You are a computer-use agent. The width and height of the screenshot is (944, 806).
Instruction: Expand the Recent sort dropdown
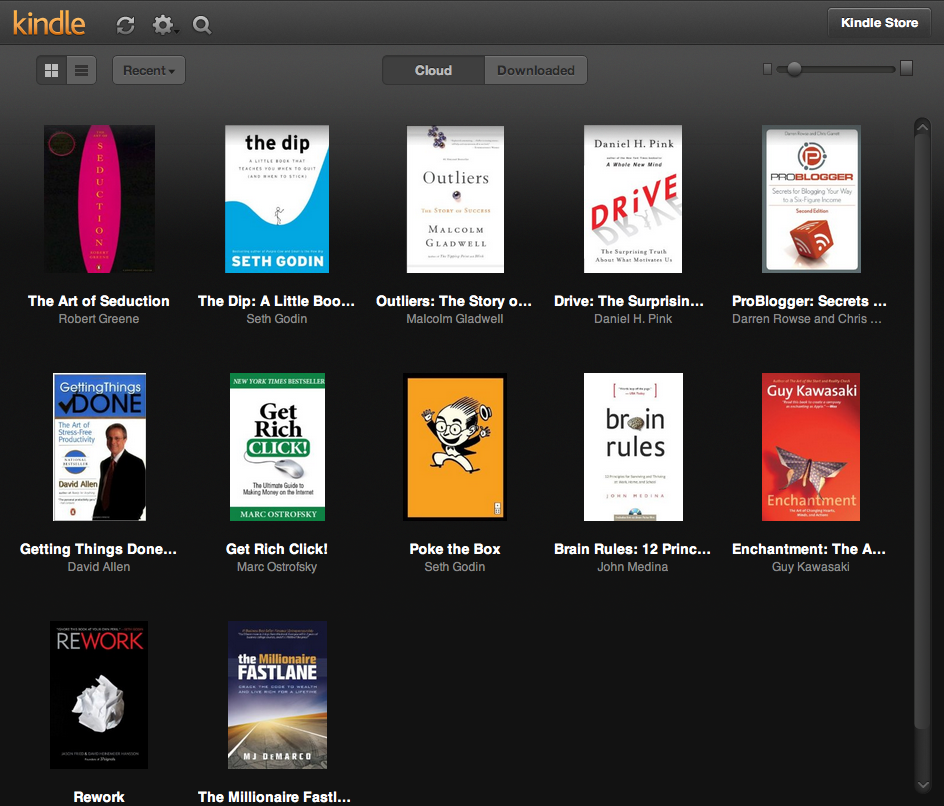pyautogui.click(x=149, y=70)
